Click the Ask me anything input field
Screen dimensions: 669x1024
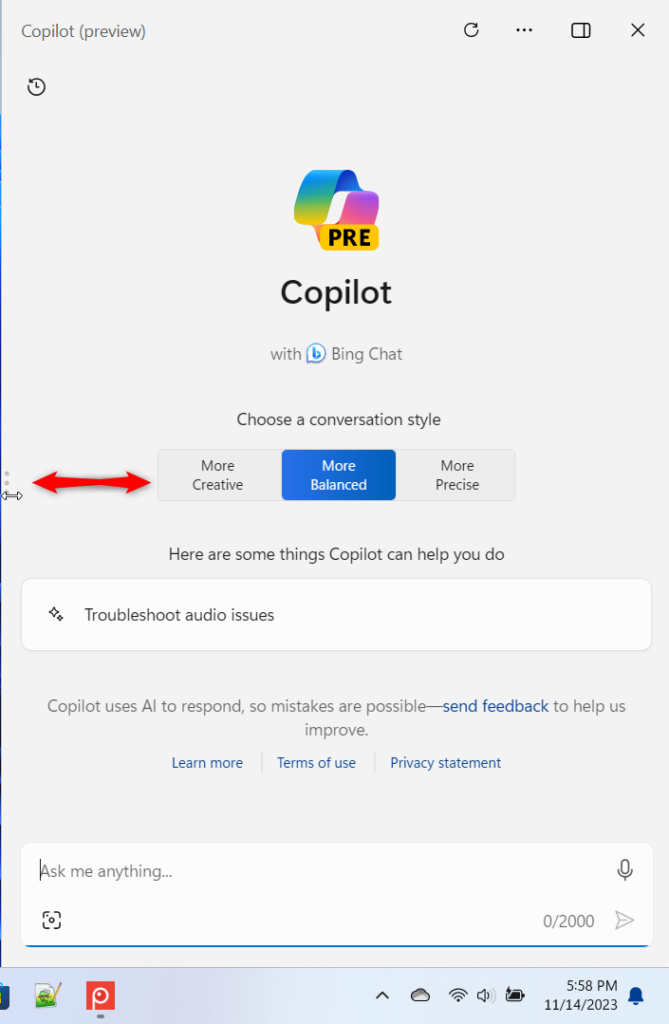click(320, 871)
